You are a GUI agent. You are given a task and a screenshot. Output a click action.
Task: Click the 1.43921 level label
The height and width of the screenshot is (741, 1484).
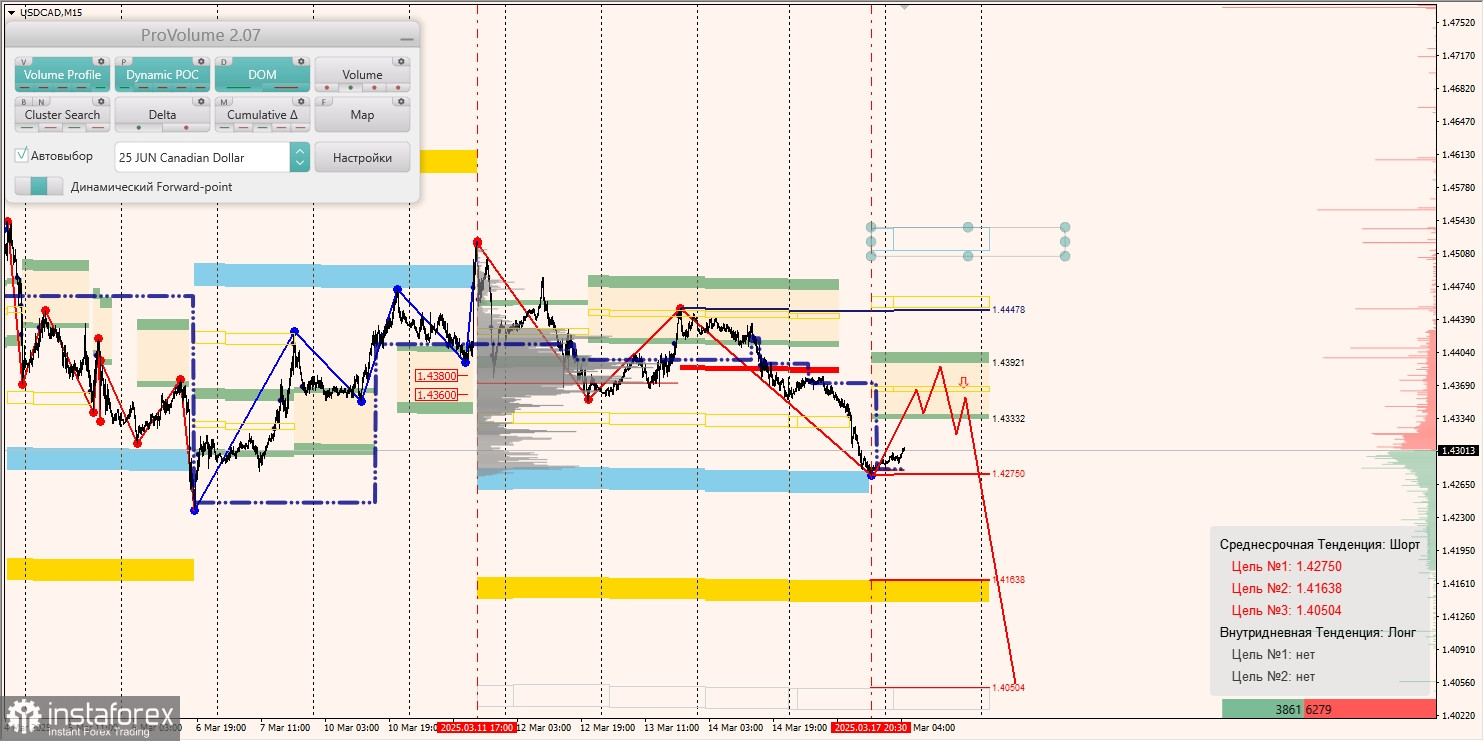(1009, 362)
